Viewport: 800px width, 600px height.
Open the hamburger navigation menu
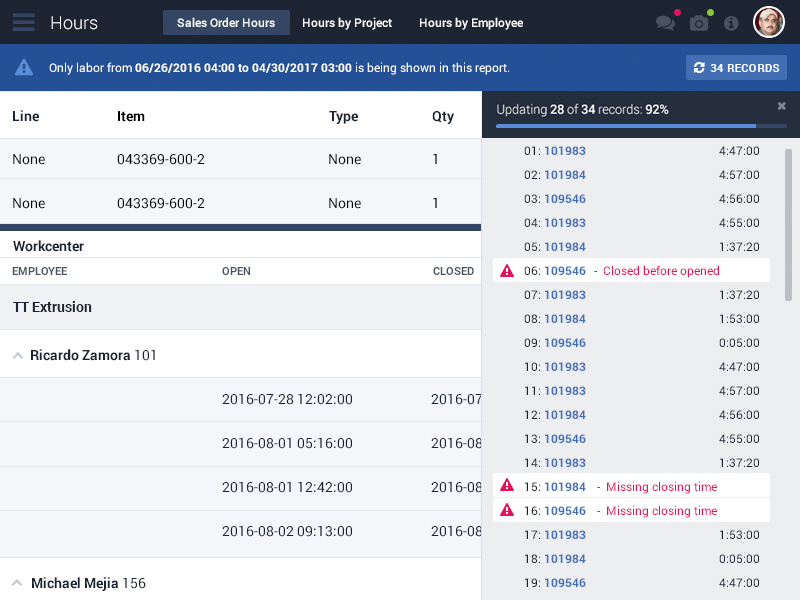point(24,22)
